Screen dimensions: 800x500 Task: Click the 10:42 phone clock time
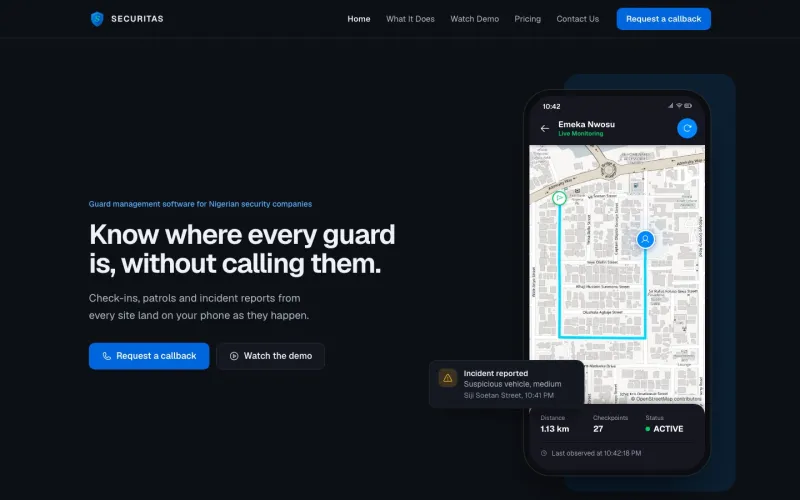pyautogui.click(x=552, y=106)
